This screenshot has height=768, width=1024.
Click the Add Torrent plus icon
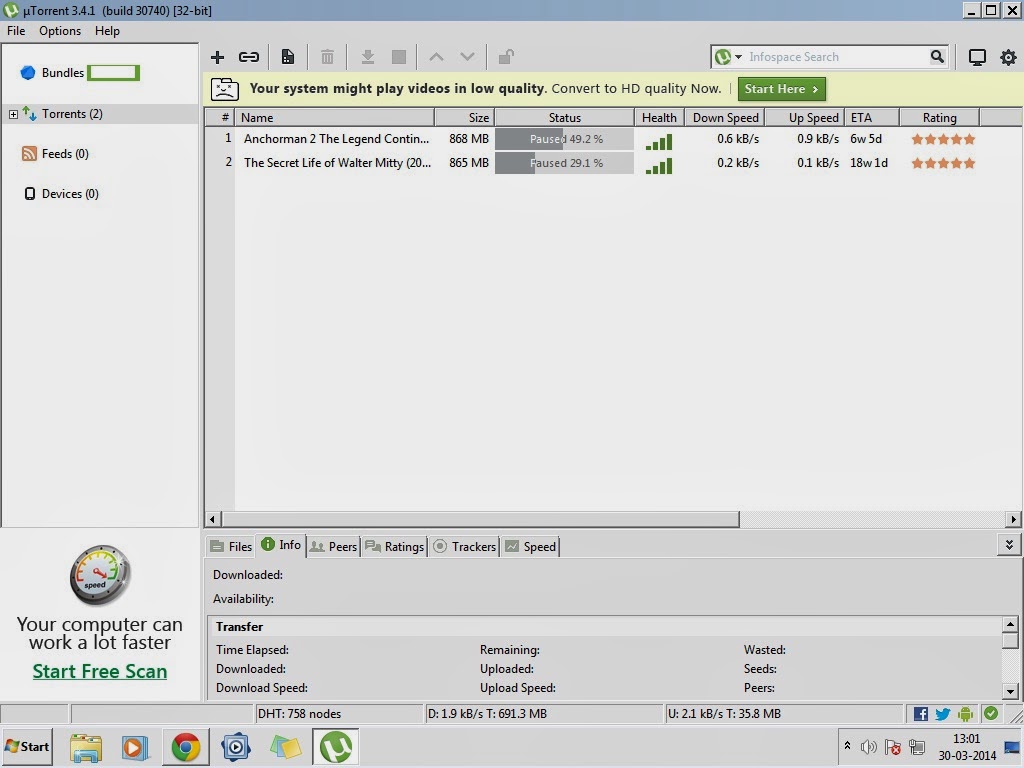pos(218,57)
